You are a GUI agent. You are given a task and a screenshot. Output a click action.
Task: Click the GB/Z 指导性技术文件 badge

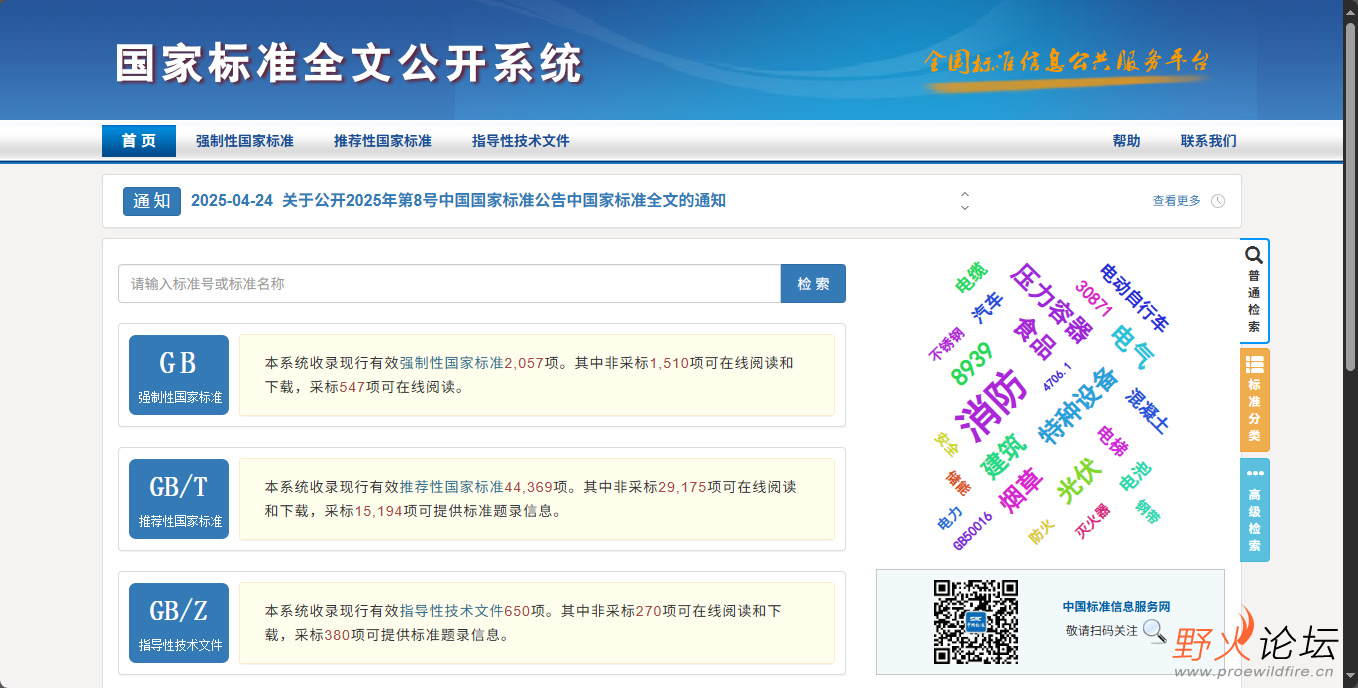[x=179, y=622]
